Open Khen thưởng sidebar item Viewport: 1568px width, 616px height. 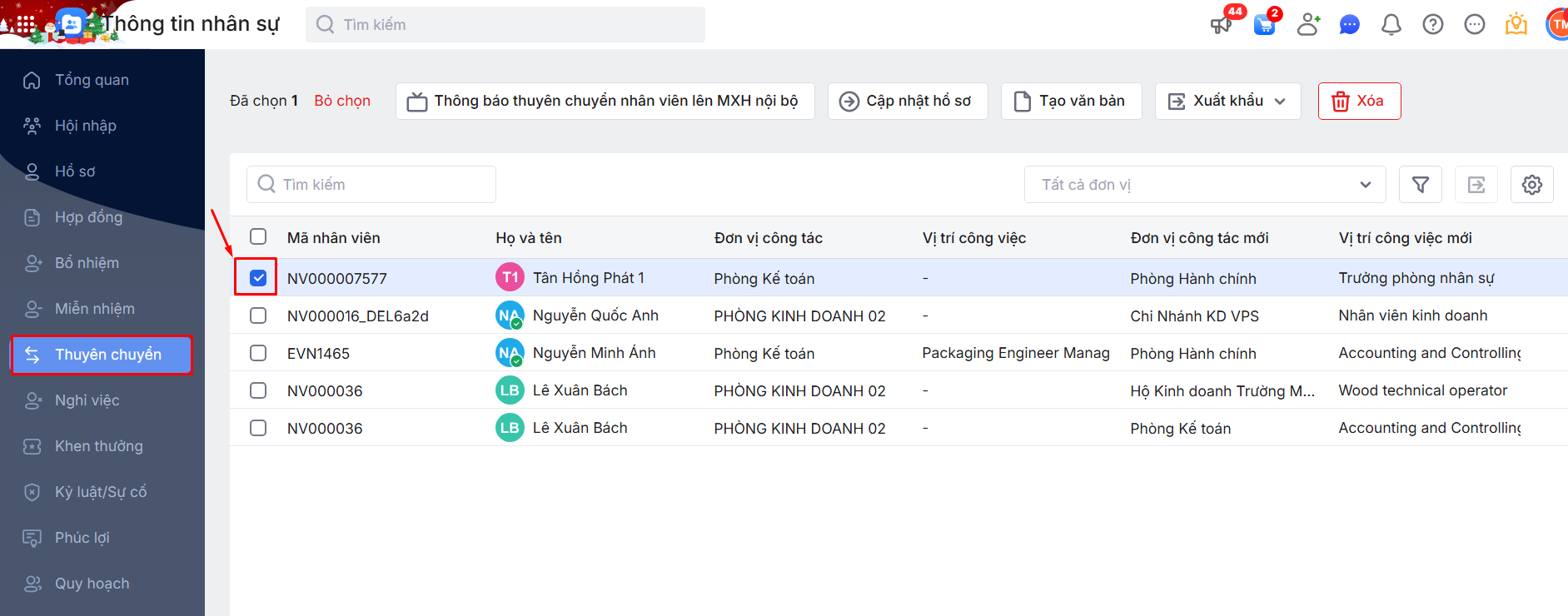click(x=98, y=446)
